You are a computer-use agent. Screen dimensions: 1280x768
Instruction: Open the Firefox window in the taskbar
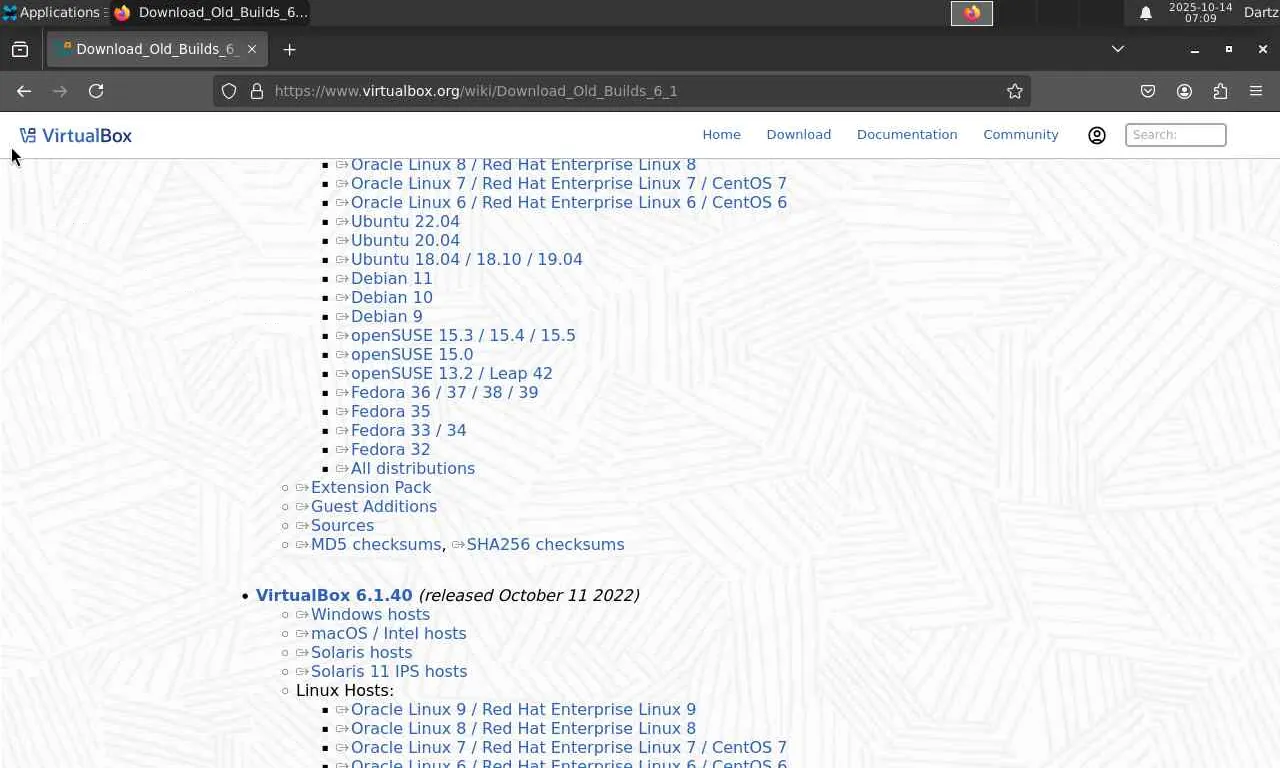[210, 13]
